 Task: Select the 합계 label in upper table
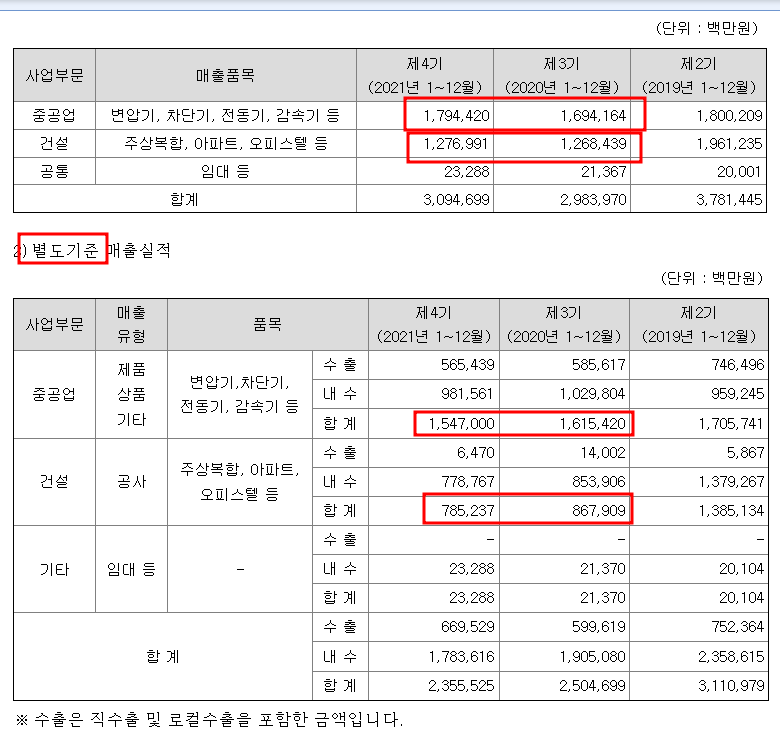(x=185, y=200)
